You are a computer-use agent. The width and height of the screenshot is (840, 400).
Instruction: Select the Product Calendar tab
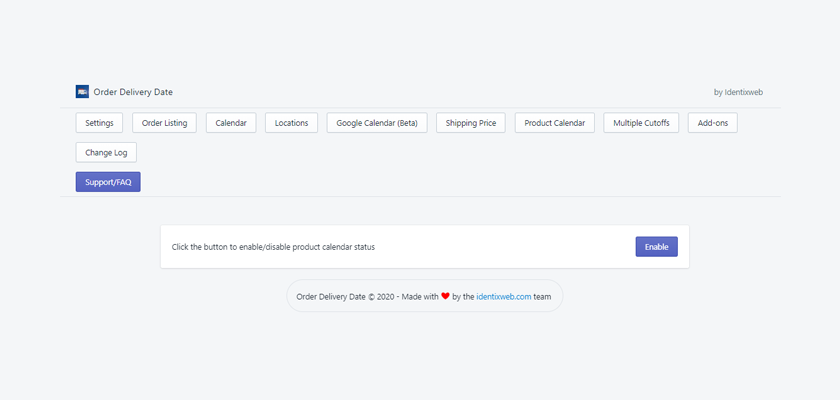(x=554, y=123)
